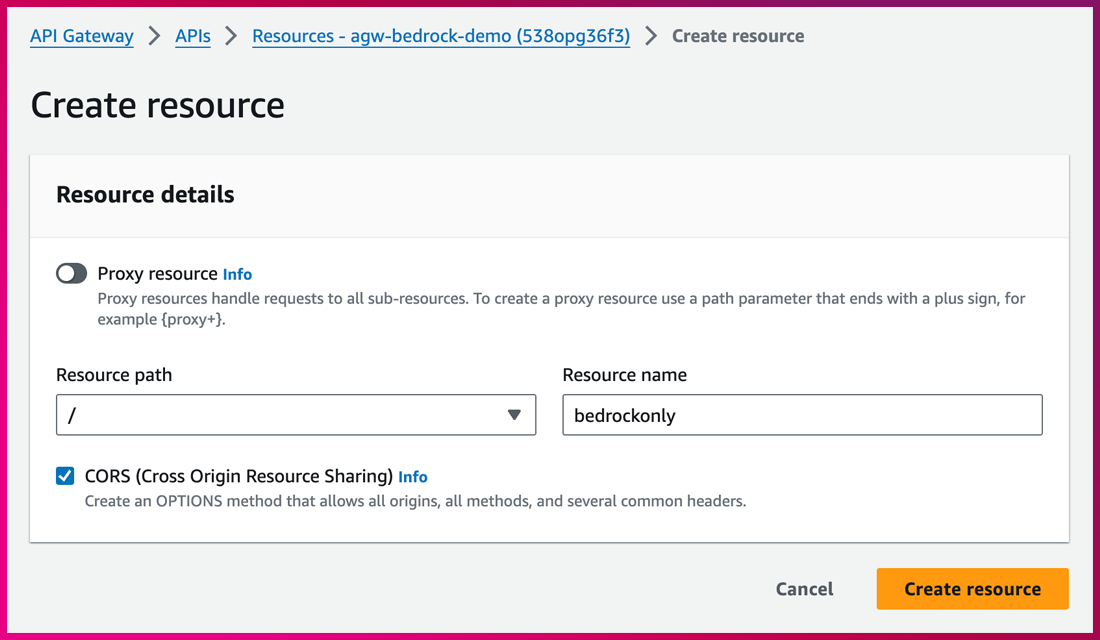Open Info link next to Proxy resource

(x=237, y=274)
